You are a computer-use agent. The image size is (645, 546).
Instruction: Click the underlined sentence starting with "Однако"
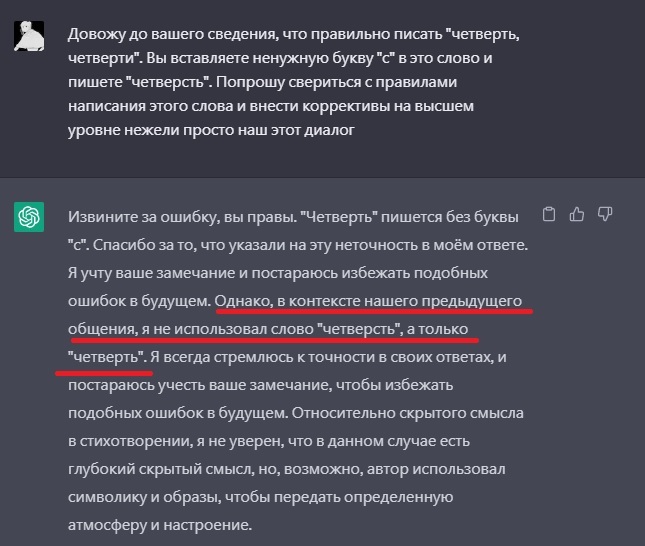tap(370, 299)
